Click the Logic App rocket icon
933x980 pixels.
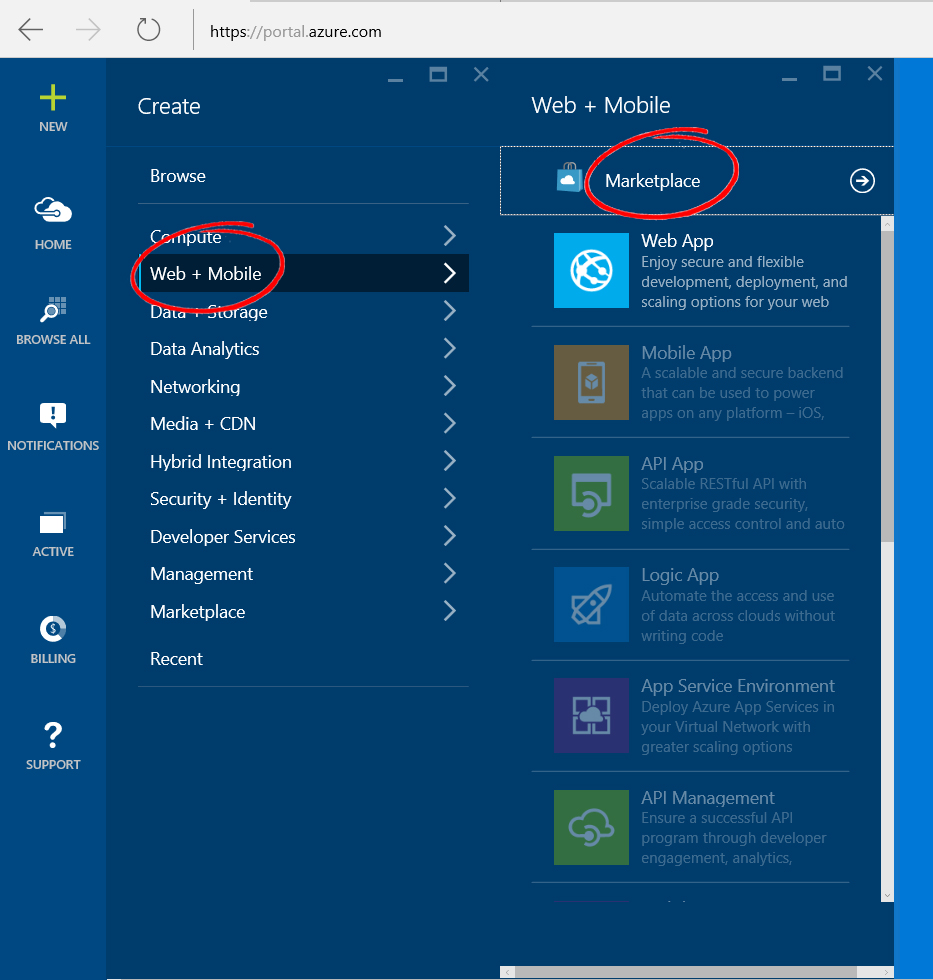click(x=591, y=604)
